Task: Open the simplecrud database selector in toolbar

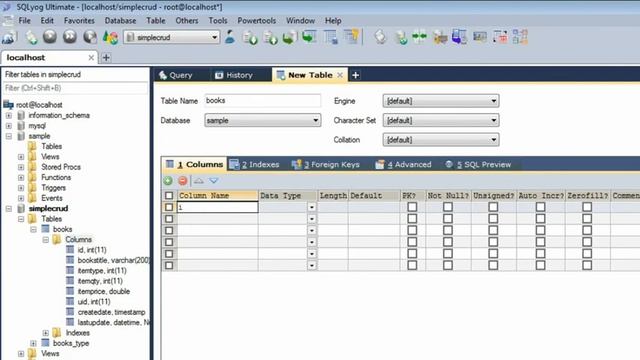Action: (x=171, y=37)
